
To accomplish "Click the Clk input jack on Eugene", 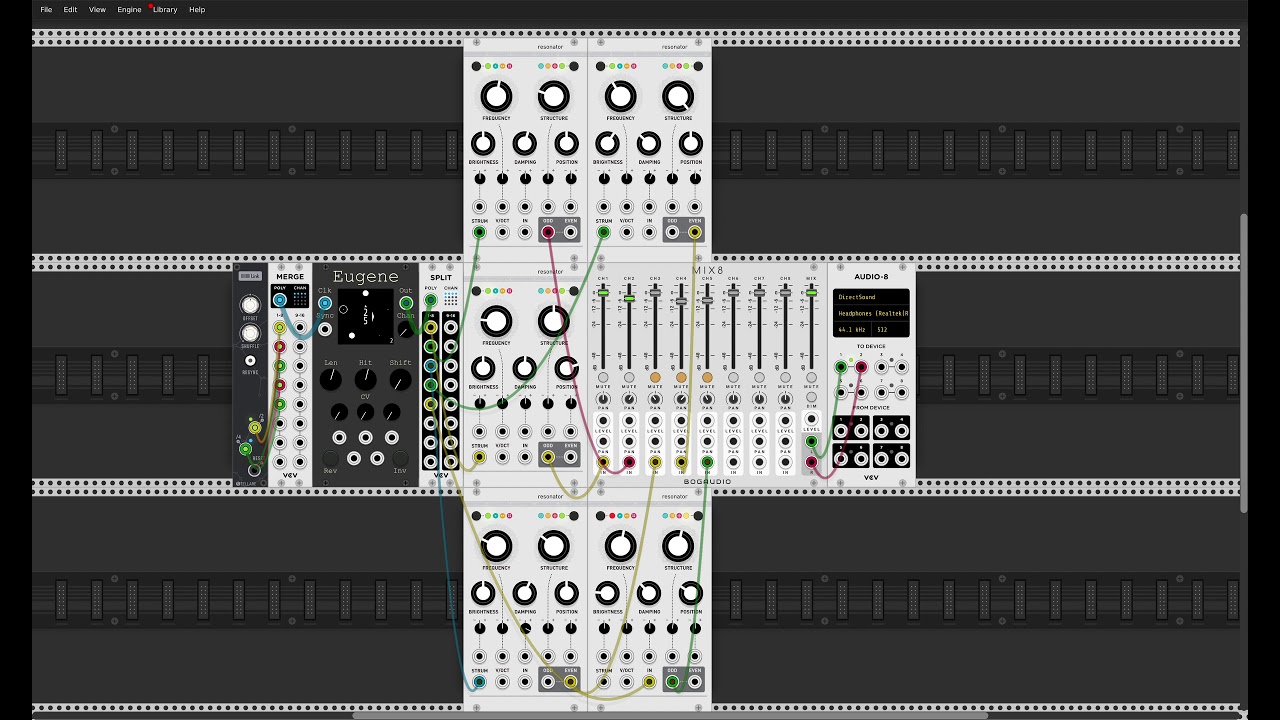I will [x=325, y=303].
